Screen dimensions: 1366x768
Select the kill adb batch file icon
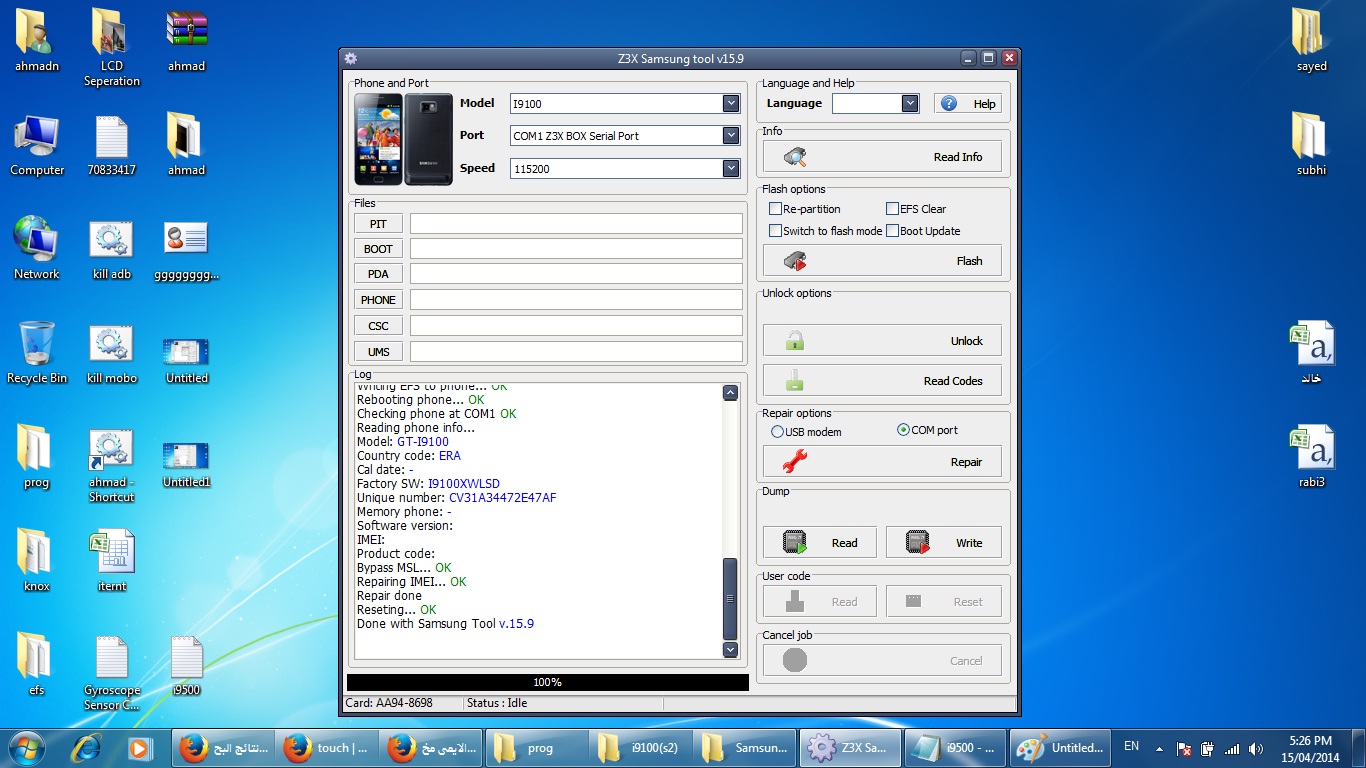112,248
